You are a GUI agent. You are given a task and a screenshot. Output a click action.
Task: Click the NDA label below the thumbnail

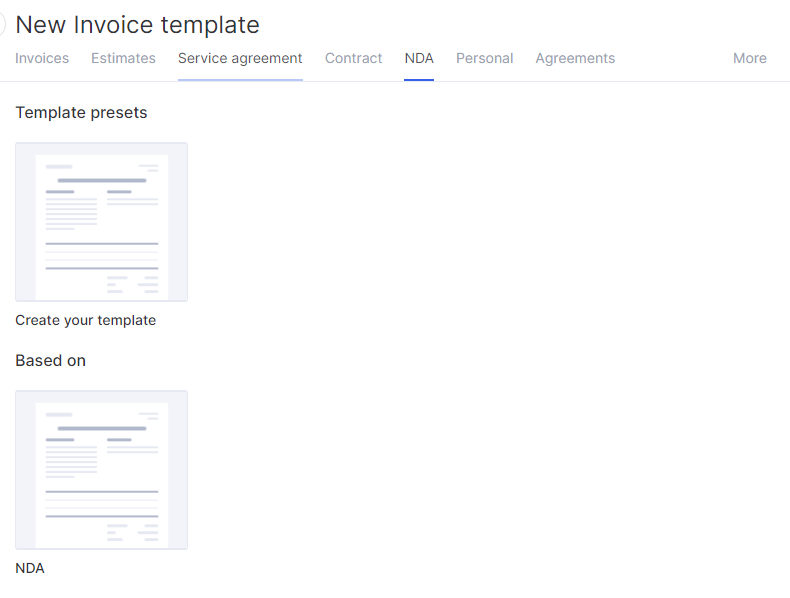pos(30,568)
